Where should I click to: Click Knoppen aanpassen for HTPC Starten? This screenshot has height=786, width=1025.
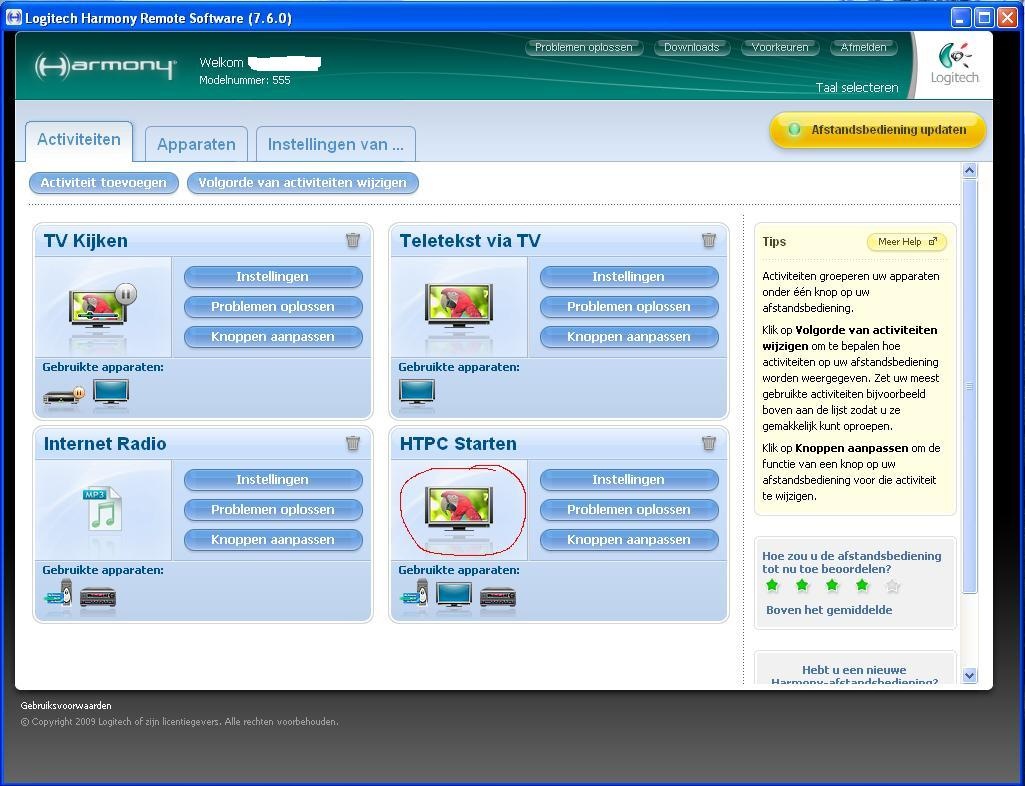(x=629, y=539)
